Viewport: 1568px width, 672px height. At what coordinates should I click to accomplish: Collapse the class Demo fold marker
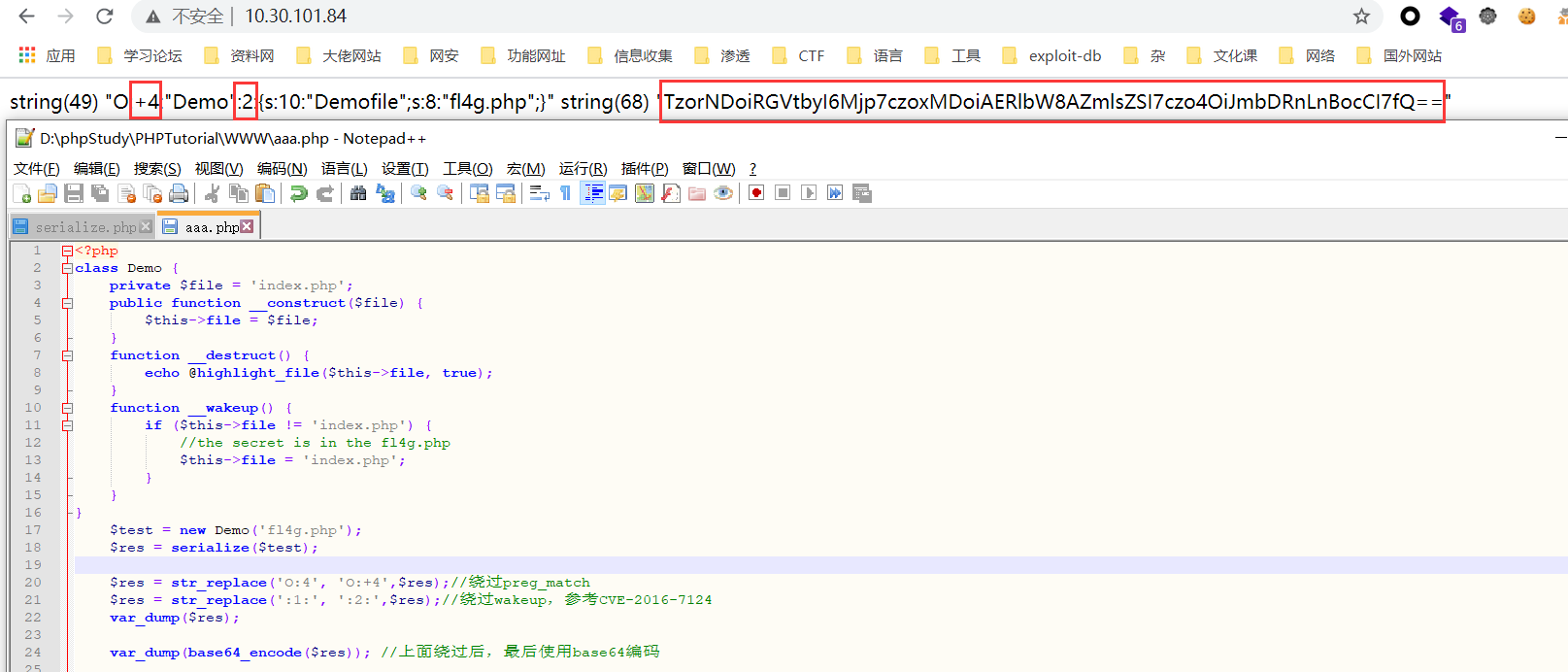[x=67, y=268]
